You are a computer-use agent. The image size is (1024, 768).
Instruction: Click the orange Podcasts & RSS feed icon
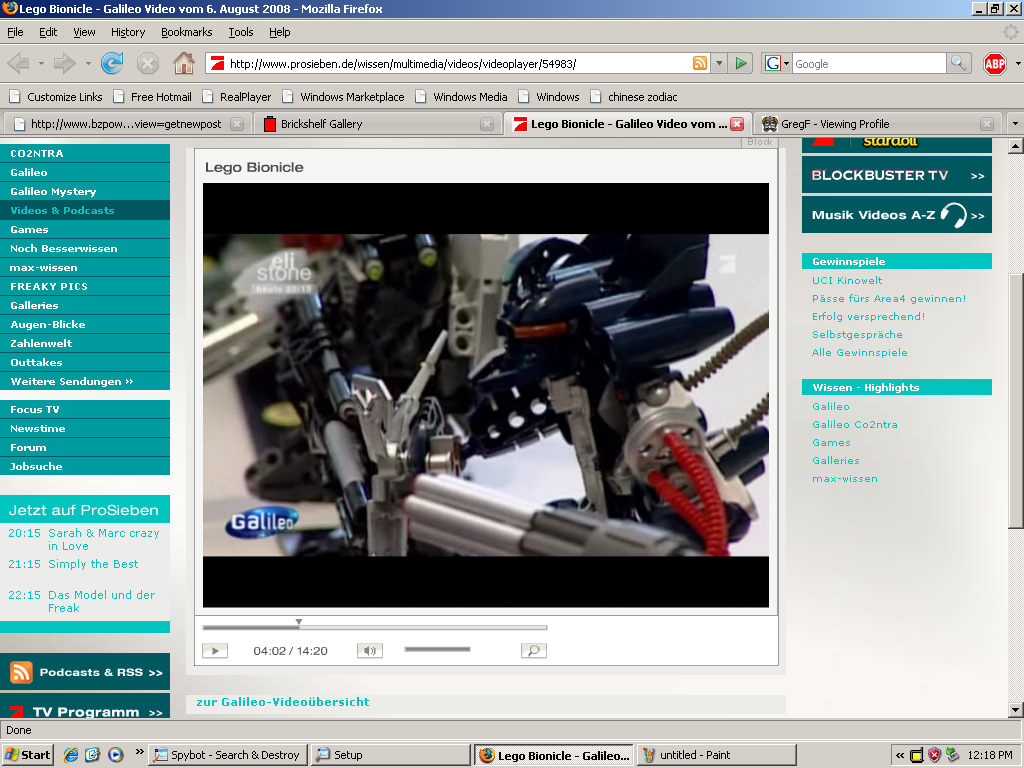pos(21,672)
